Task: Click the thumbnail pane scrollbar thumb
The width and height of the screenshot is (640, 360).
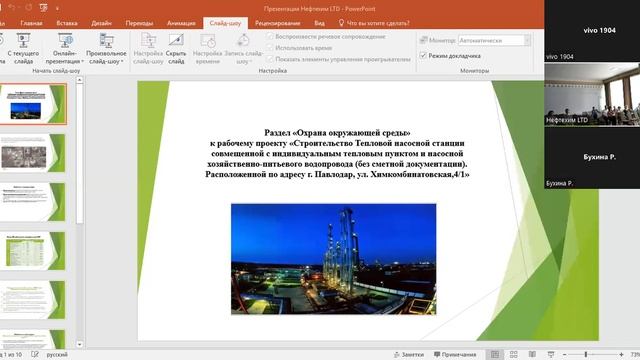Action: [80, 154]
